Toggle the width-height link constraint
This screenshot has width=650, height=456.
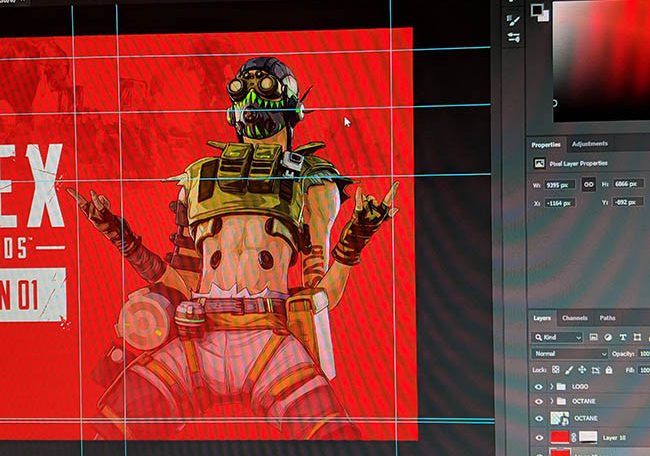coord(589,184)
